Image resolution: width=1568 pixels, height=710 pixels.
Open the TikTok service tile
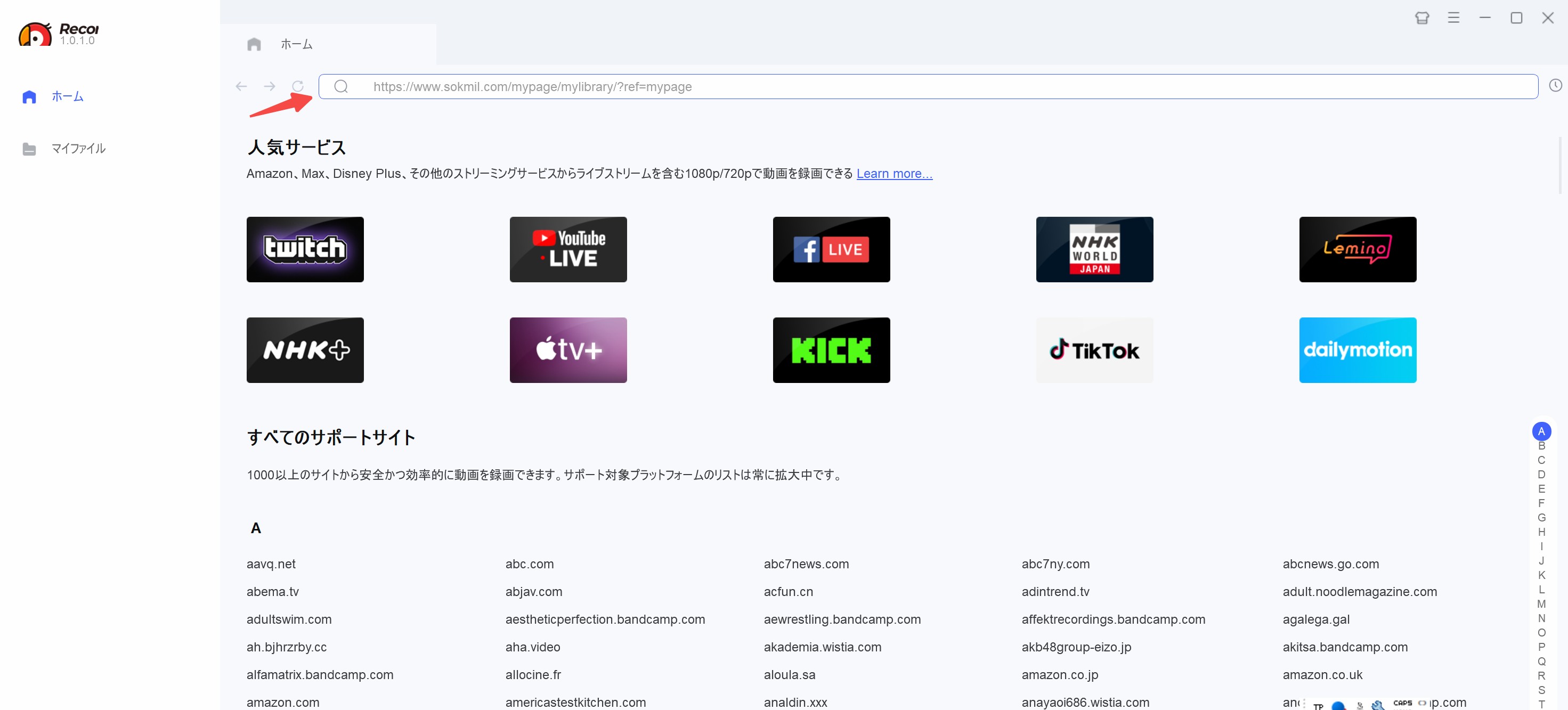(x=1094, y=350)
